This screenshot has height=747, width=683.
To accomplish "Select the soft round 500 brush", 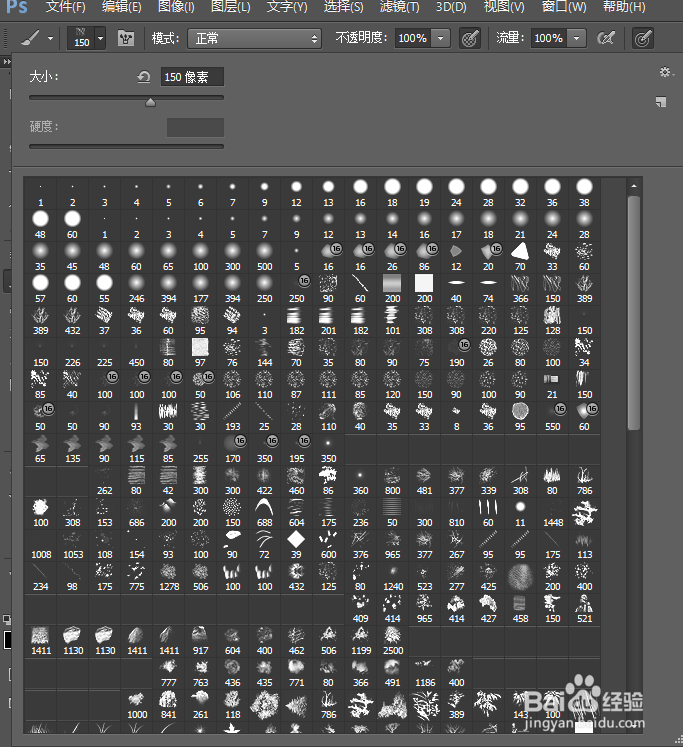I will coord(264,257).
